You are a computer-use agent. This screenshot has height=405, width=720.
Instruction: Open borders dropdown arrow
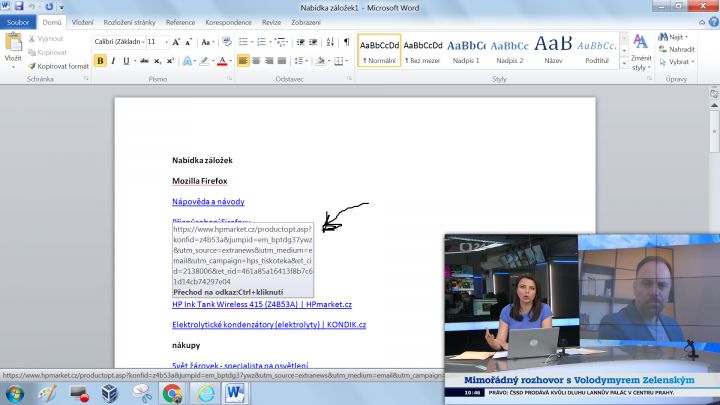tap(346, 61)
